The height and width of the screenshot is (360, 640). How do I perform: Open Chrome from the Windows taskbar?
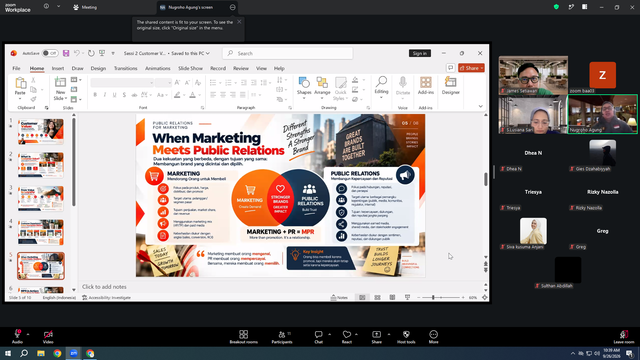57,353
